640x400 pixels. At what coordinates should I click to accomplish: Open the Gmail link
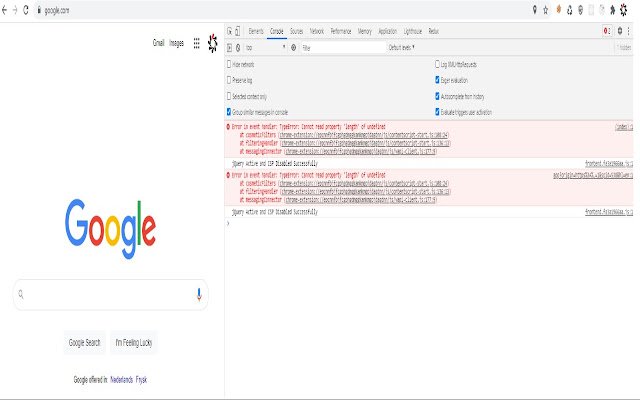[158, 43]
